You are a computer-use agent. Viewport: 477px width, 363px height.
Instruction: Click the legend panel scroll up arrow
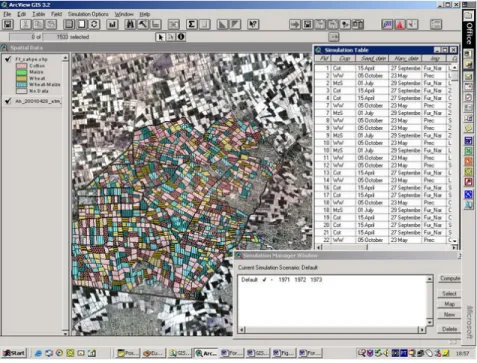pos(65,58)
